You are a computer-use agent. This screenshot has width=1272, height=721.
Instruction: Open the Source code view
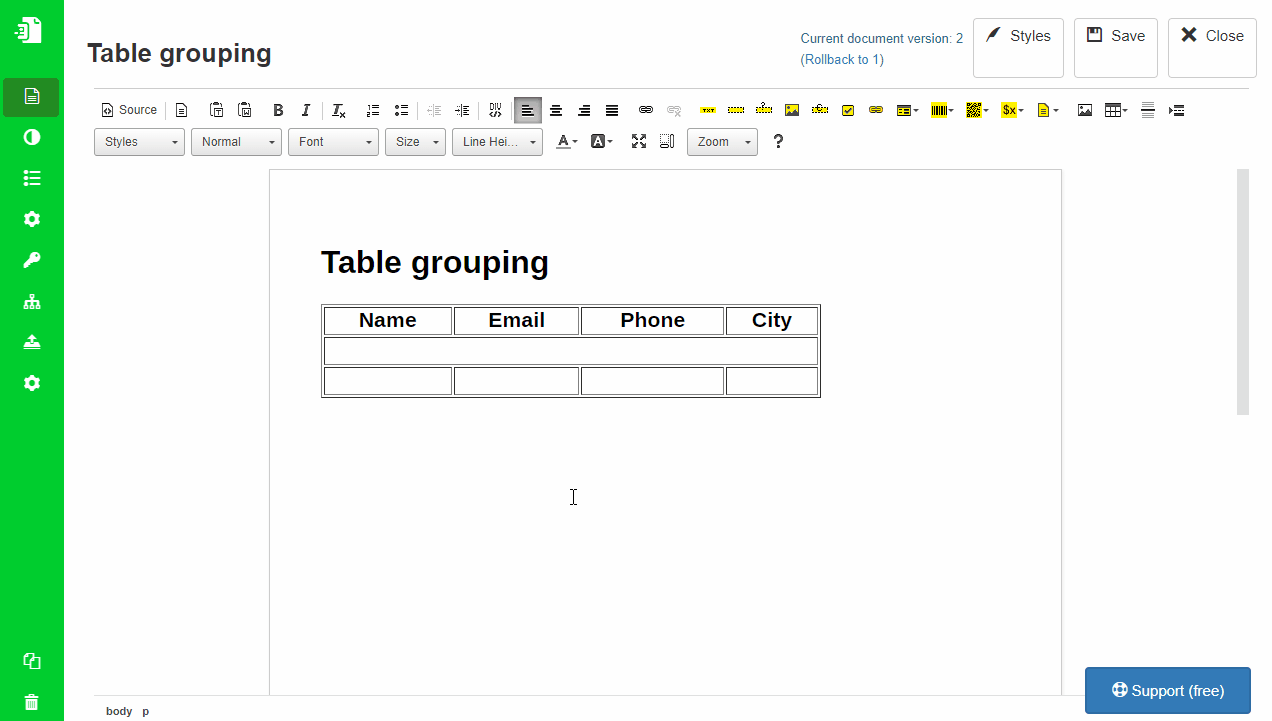[x=128, y=110]
